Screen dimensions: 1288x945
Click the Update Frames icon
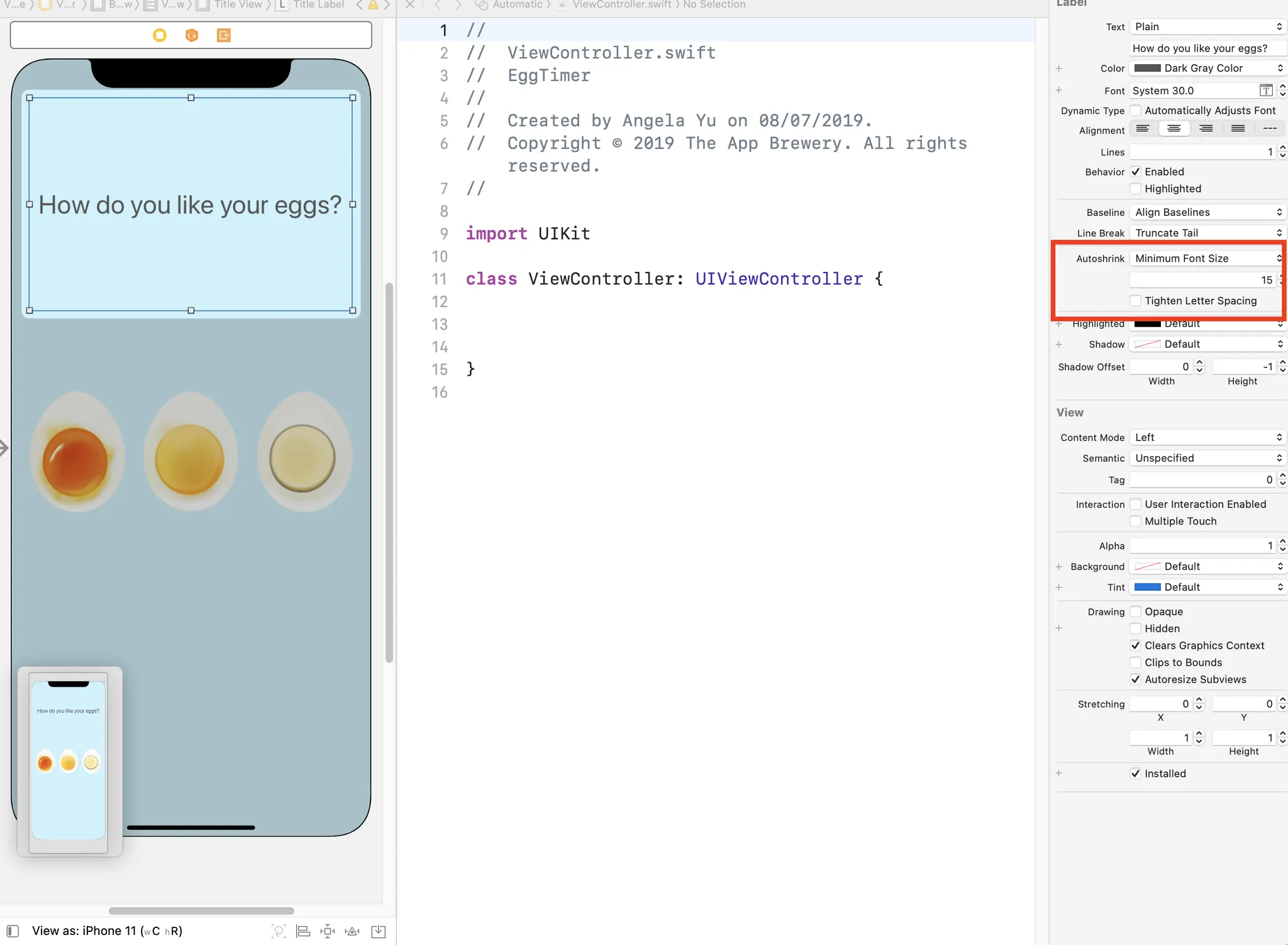pos(279,931)
